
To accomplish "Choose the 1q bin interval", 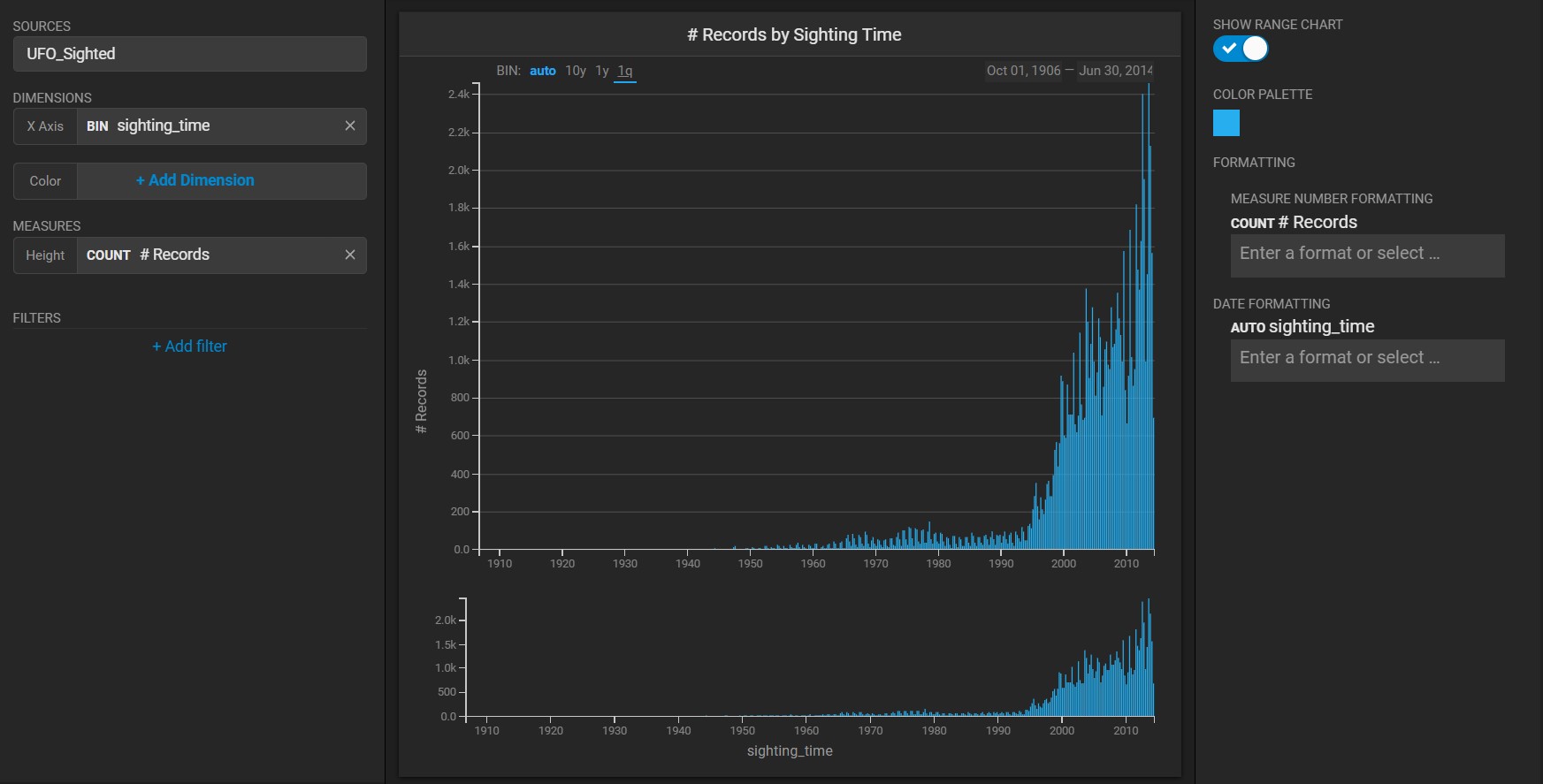I will [624, 71].
